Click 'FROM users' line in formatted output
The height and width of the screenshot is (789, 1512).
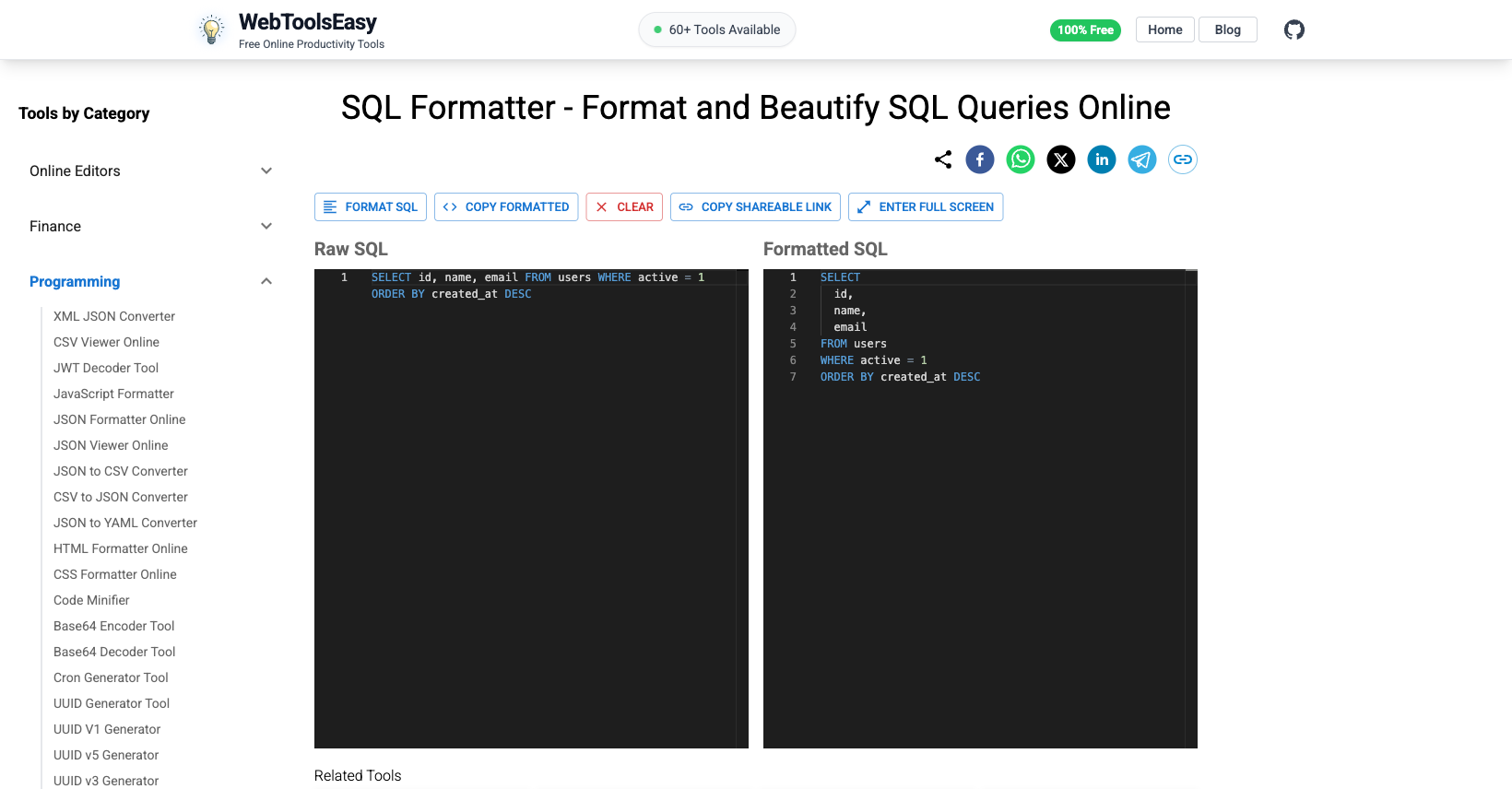[854, 344]
